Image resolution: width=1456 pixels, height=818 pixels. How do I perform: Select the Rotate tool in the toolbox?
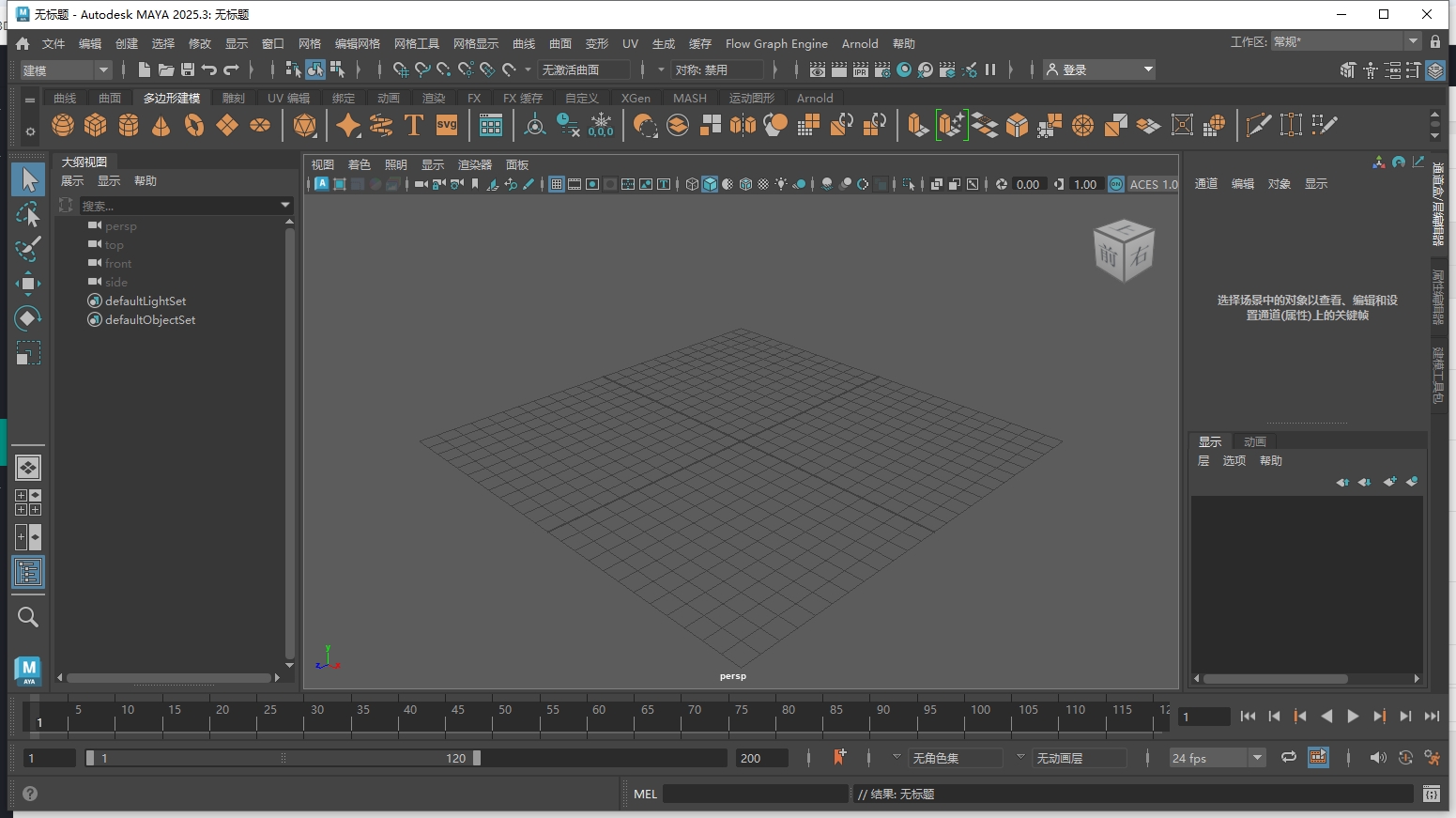(x=28, y=318)
